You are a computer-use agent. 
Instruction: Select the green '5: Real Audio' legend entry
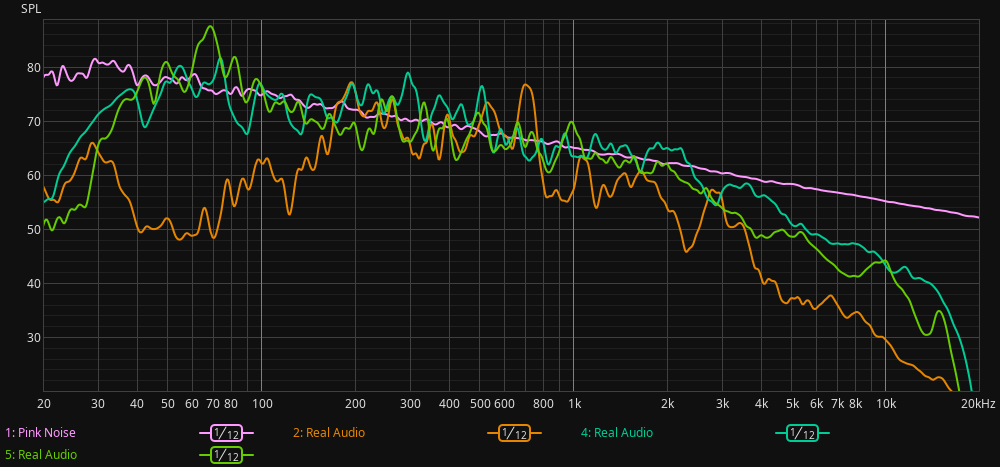(x=41, y=455)
